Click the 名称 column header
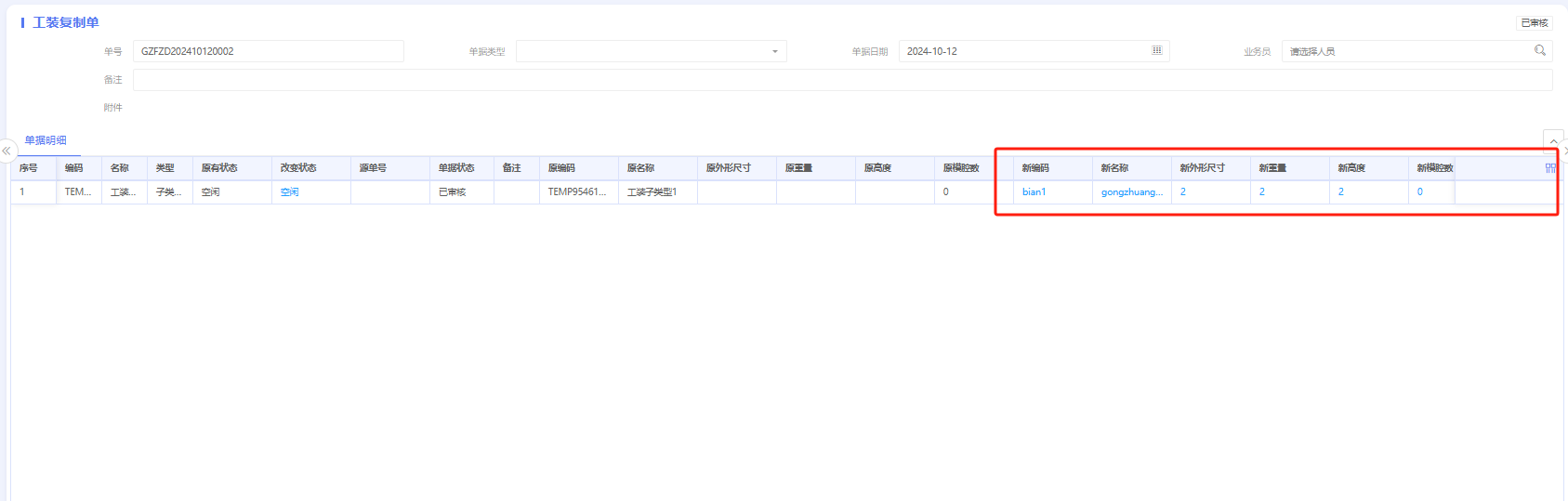The image size is (1568, 501). [120, 168]
